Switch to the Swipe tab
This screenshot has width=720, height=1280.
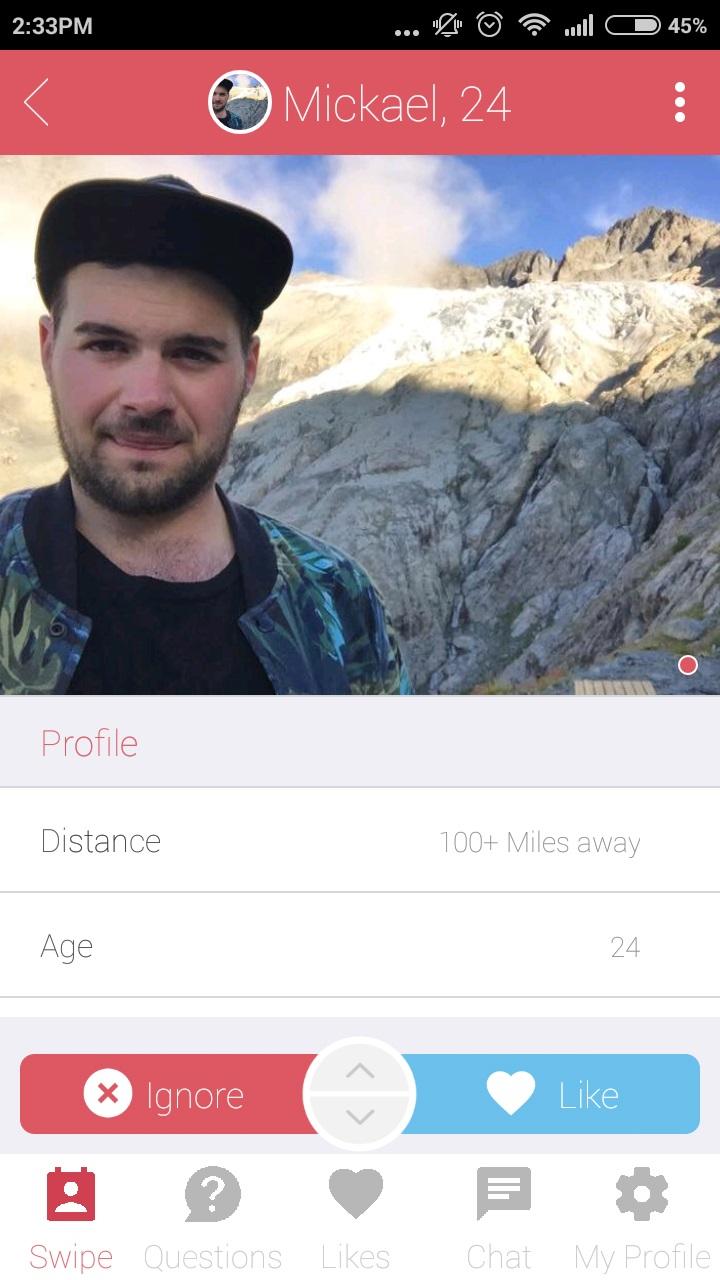[x=71, y=1220]
